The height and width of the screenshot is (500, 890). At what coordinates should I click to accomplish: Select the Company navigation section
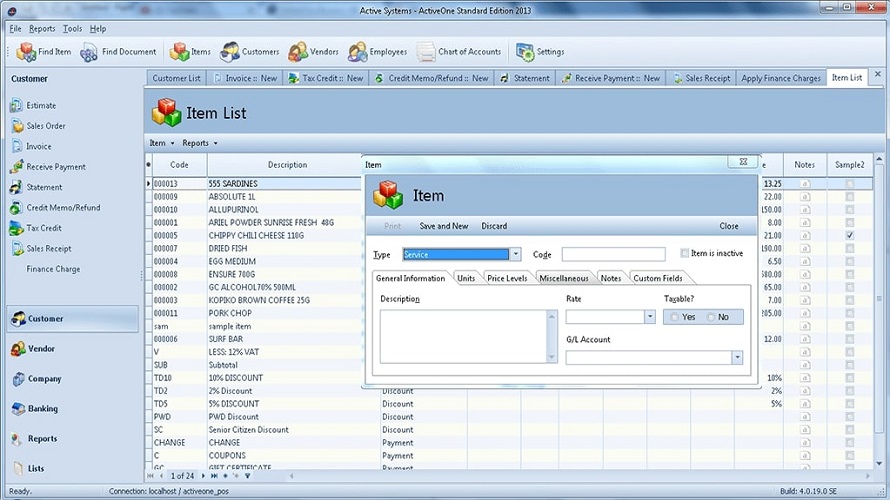point(73,379)
